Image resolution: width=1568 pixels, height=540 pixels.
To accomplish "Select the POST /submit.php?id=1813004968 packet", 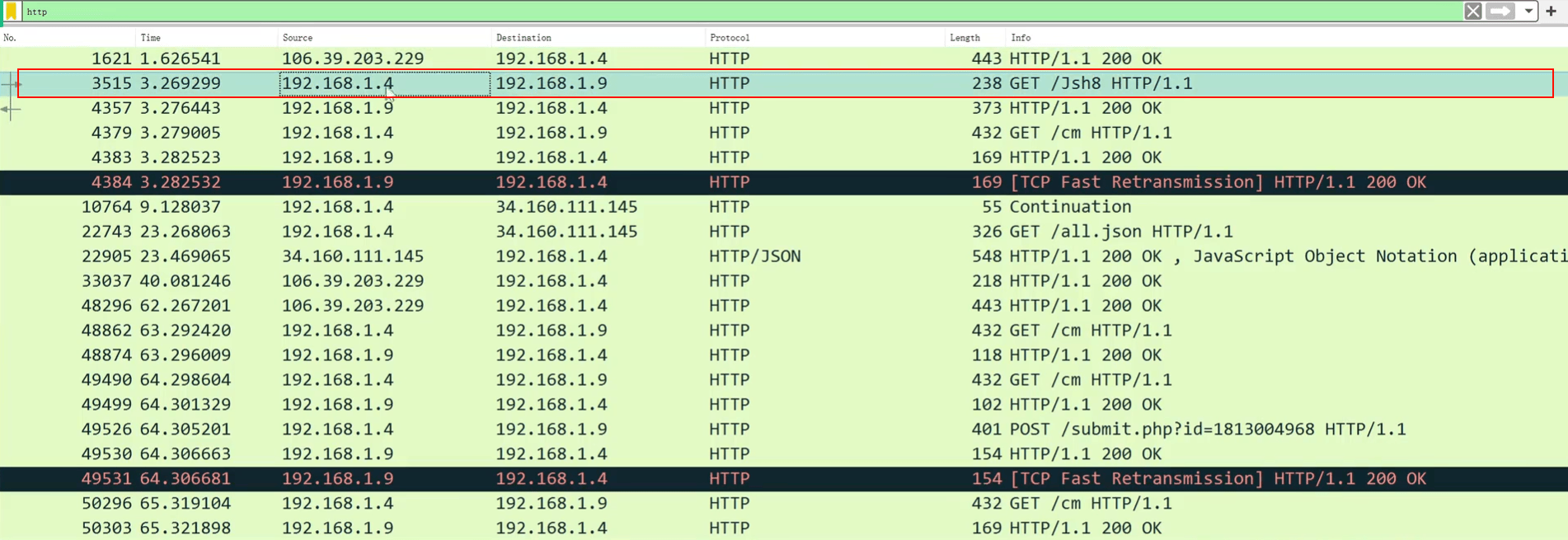I will tap(784, 430).
